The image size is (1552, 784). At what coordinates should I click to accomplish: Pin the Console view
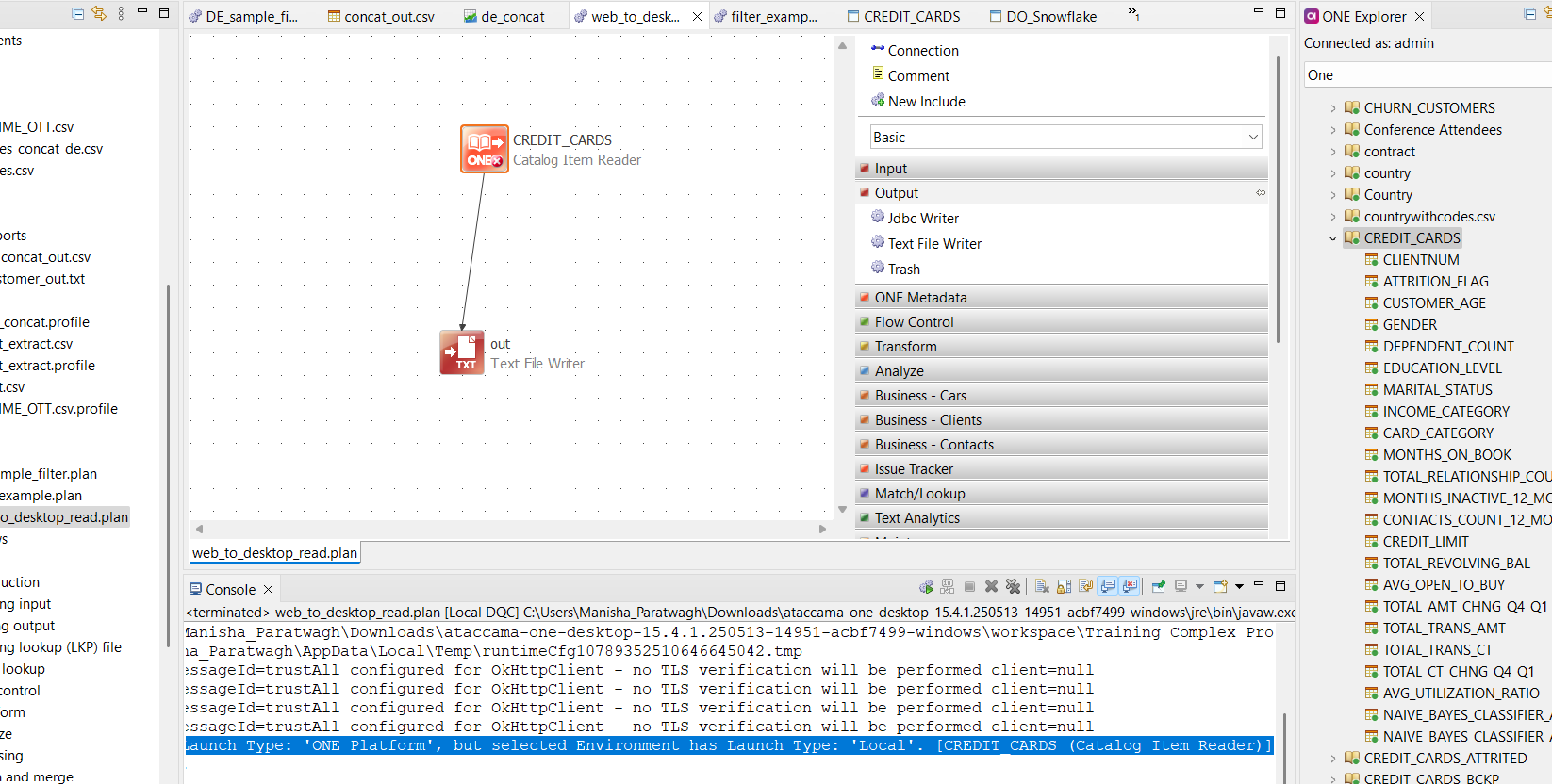(1159, 586)
